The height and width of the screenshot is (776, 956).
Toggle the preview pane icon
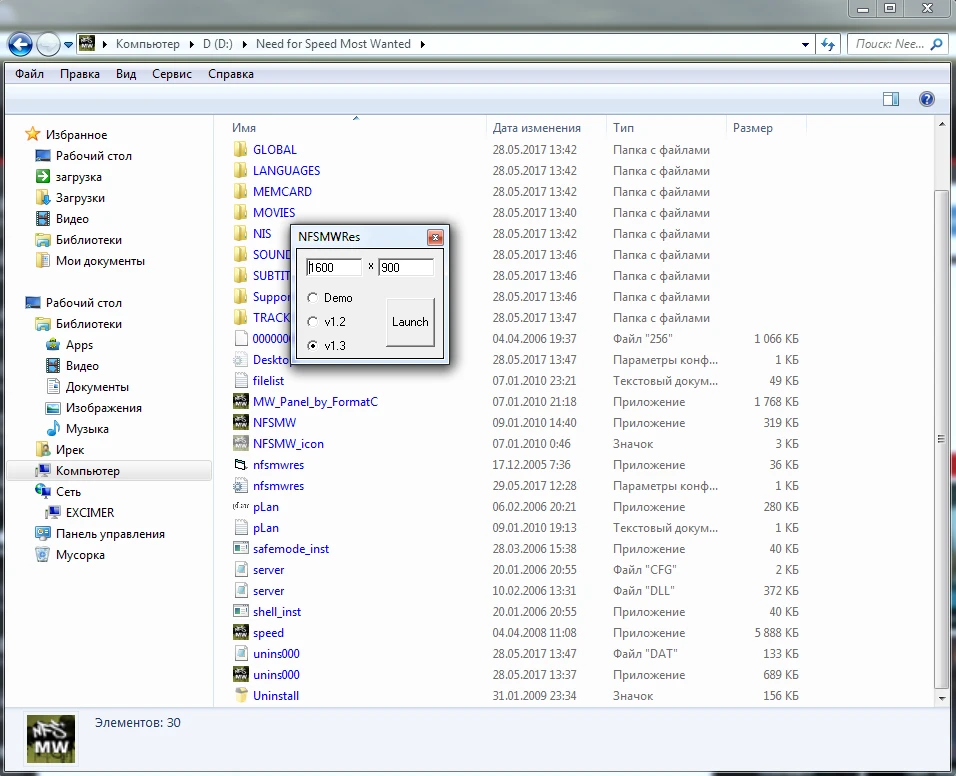pyautogui.click(x=891, y=99)
